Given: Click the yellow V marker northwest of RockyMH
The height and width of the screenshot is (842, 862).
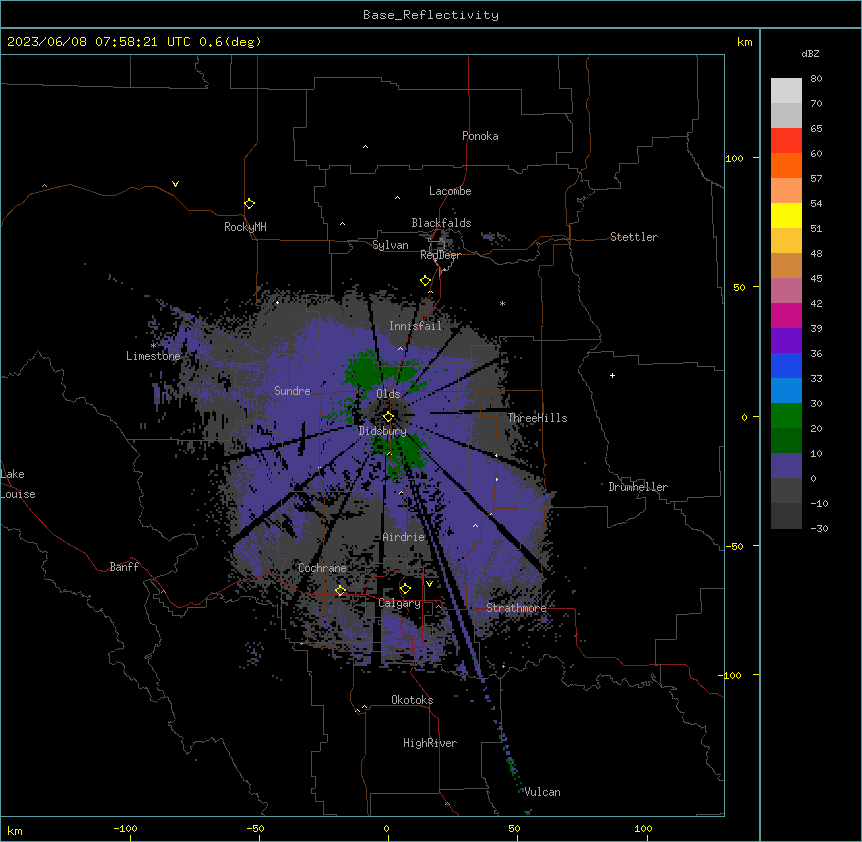Looking at the screenshot, I should (x=175, y=184).
